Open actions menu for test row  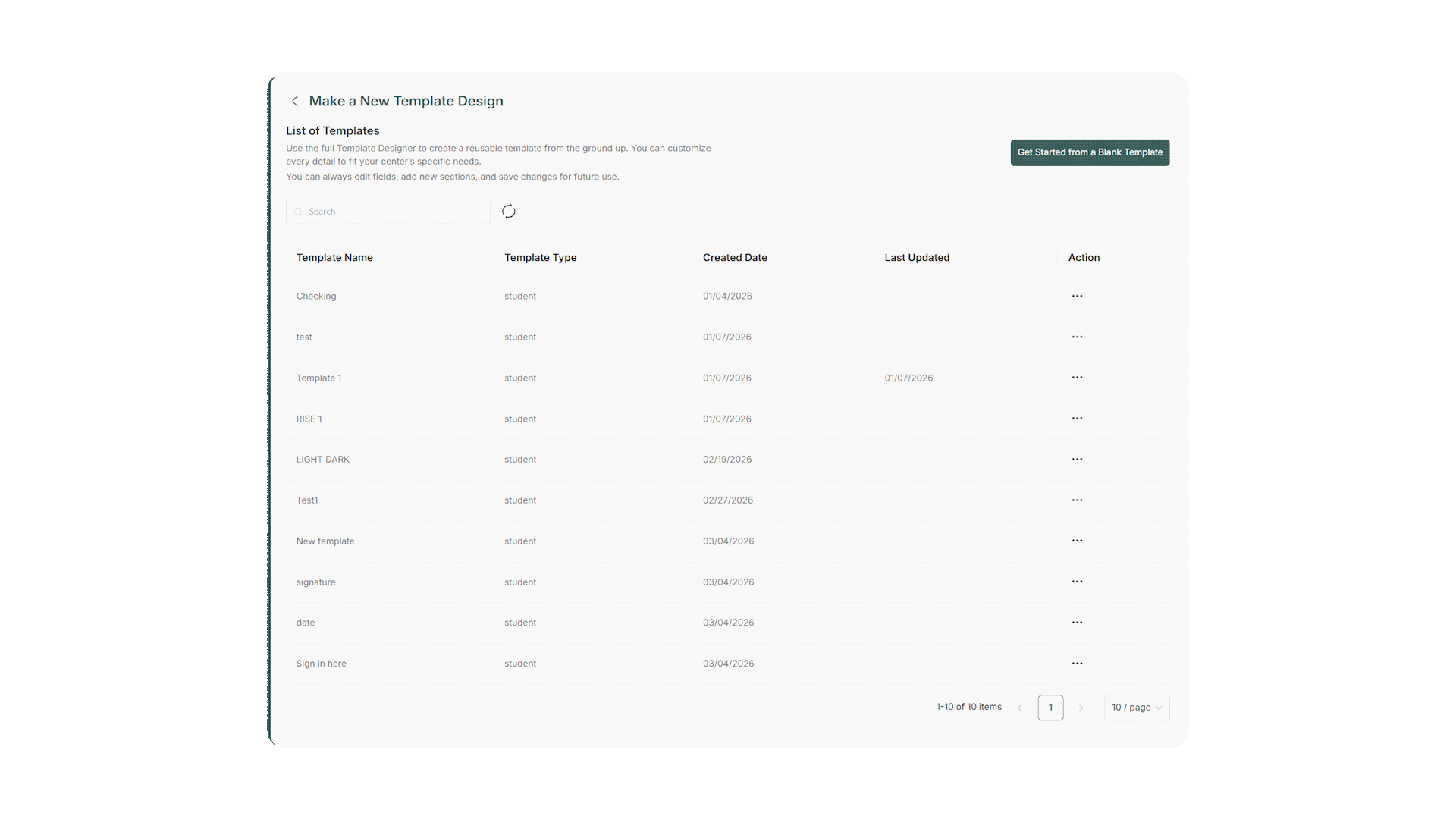pyautogui.click(x=1077, y=337)
